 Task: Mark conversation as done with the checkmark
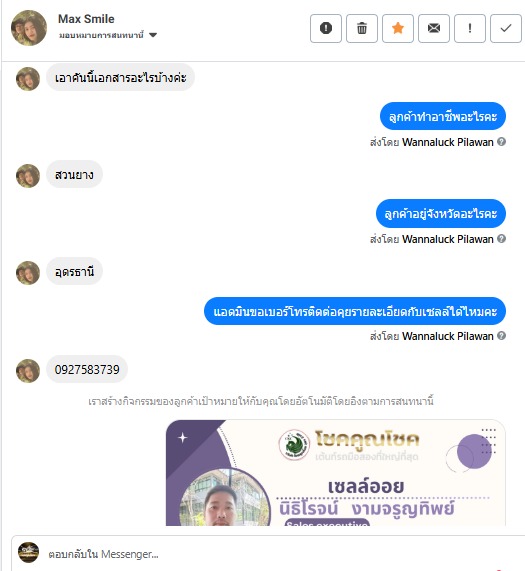click(x=506, y=28)
